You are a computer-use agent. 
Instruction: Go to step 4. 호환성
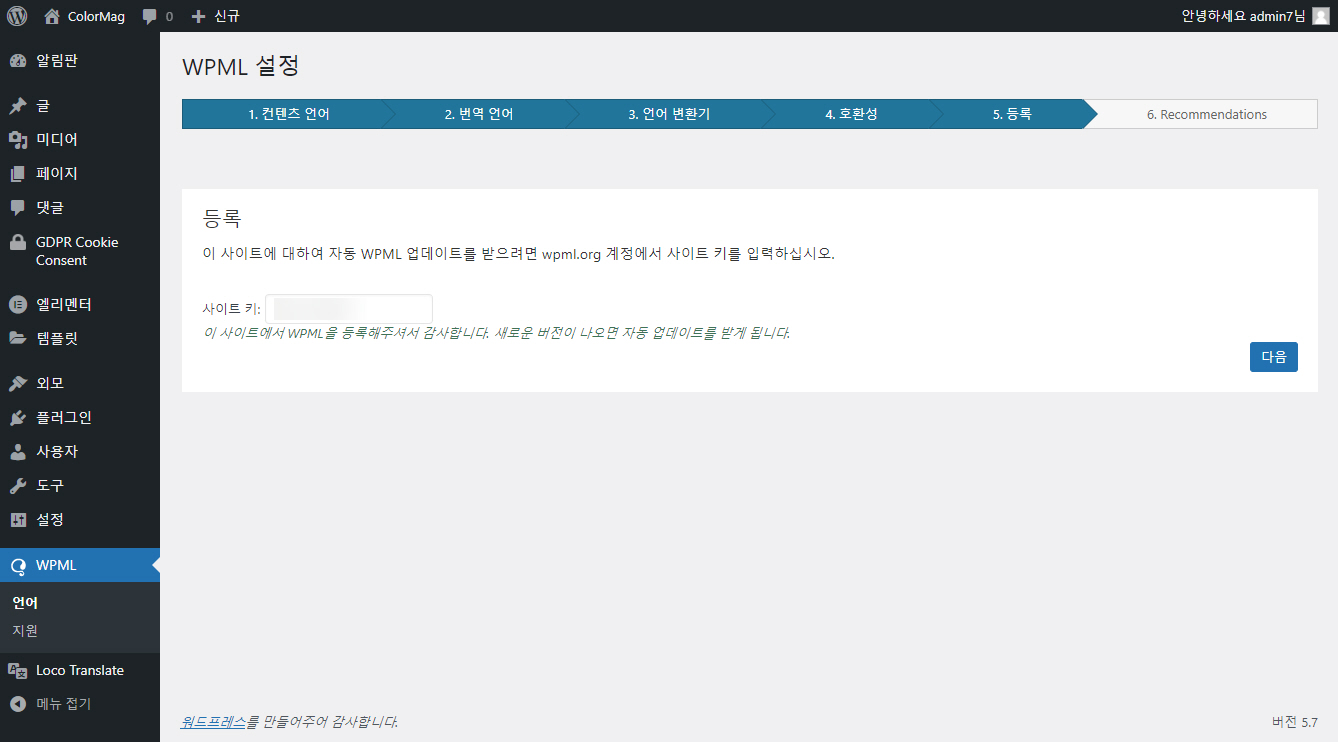pyautogui.click(x=851, y=114)
